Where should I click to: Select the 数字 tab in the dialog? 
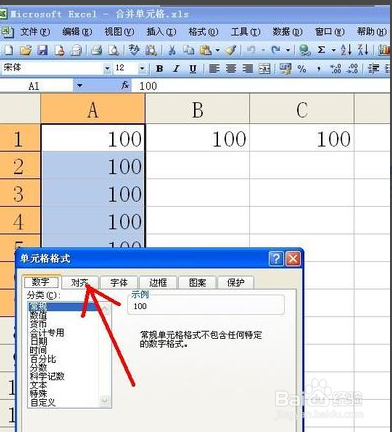(x=41, y=282)
